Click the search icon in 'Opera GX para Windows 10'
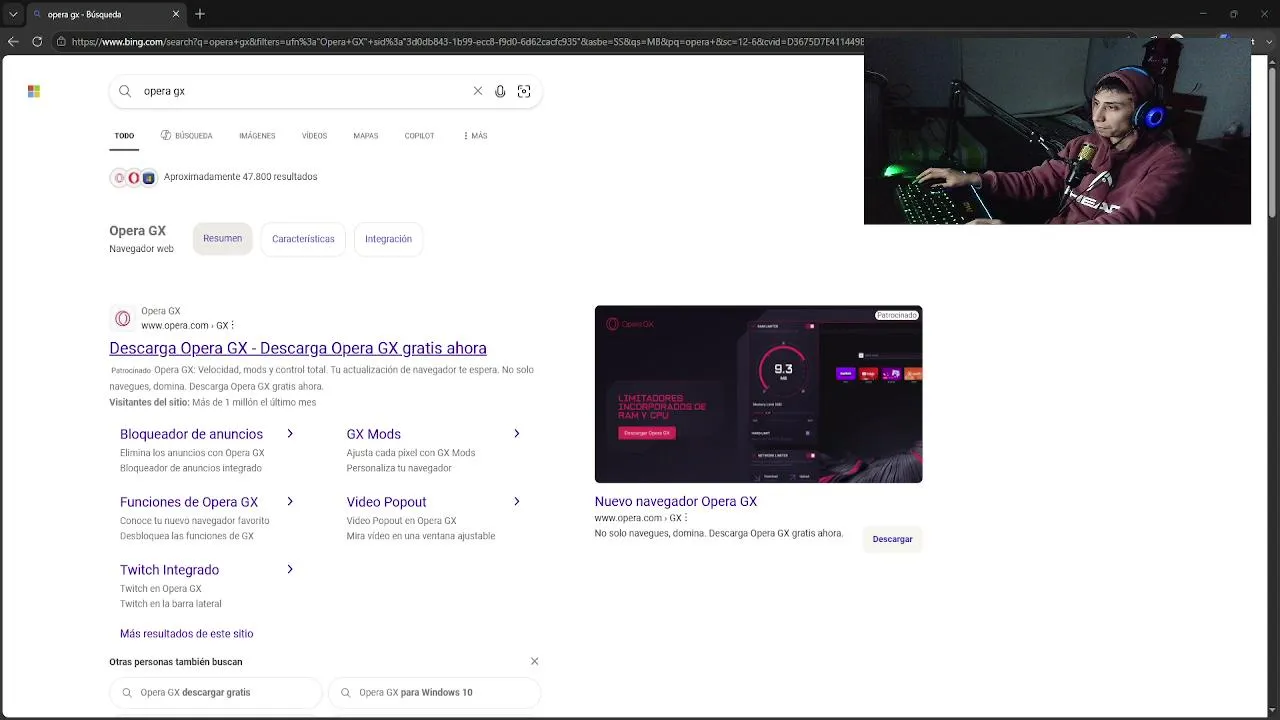 346,692
